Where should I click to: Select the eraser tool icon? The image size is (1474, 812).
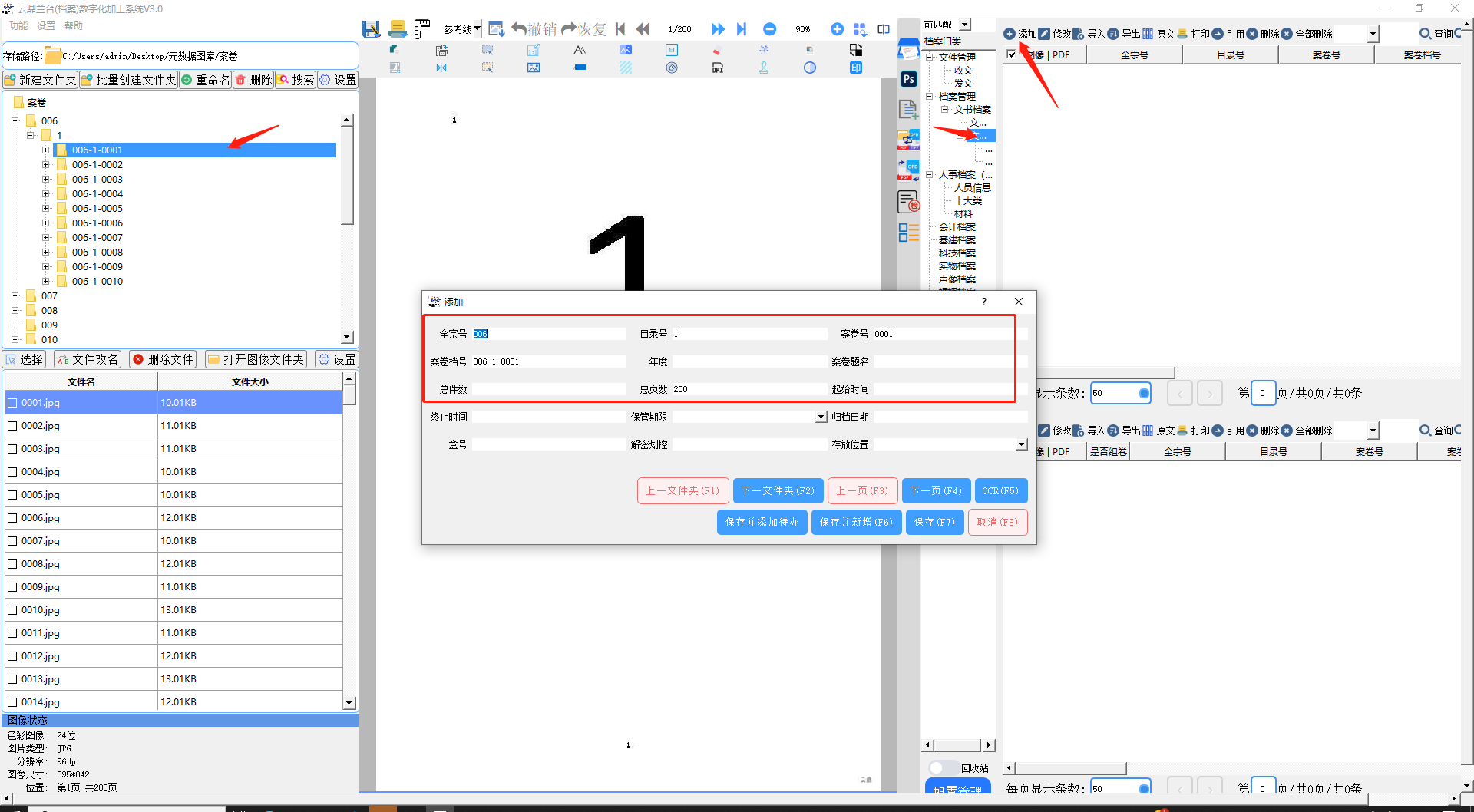pyautogui.click(x=717, y=51)
